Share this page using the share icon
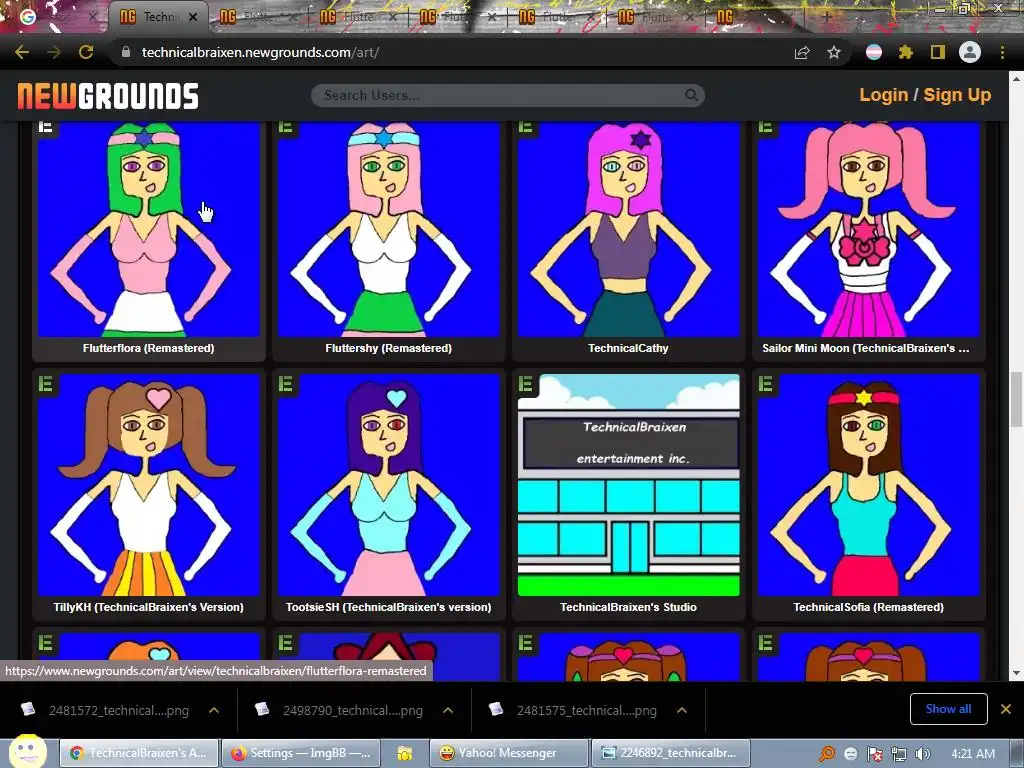 point(802,52)
